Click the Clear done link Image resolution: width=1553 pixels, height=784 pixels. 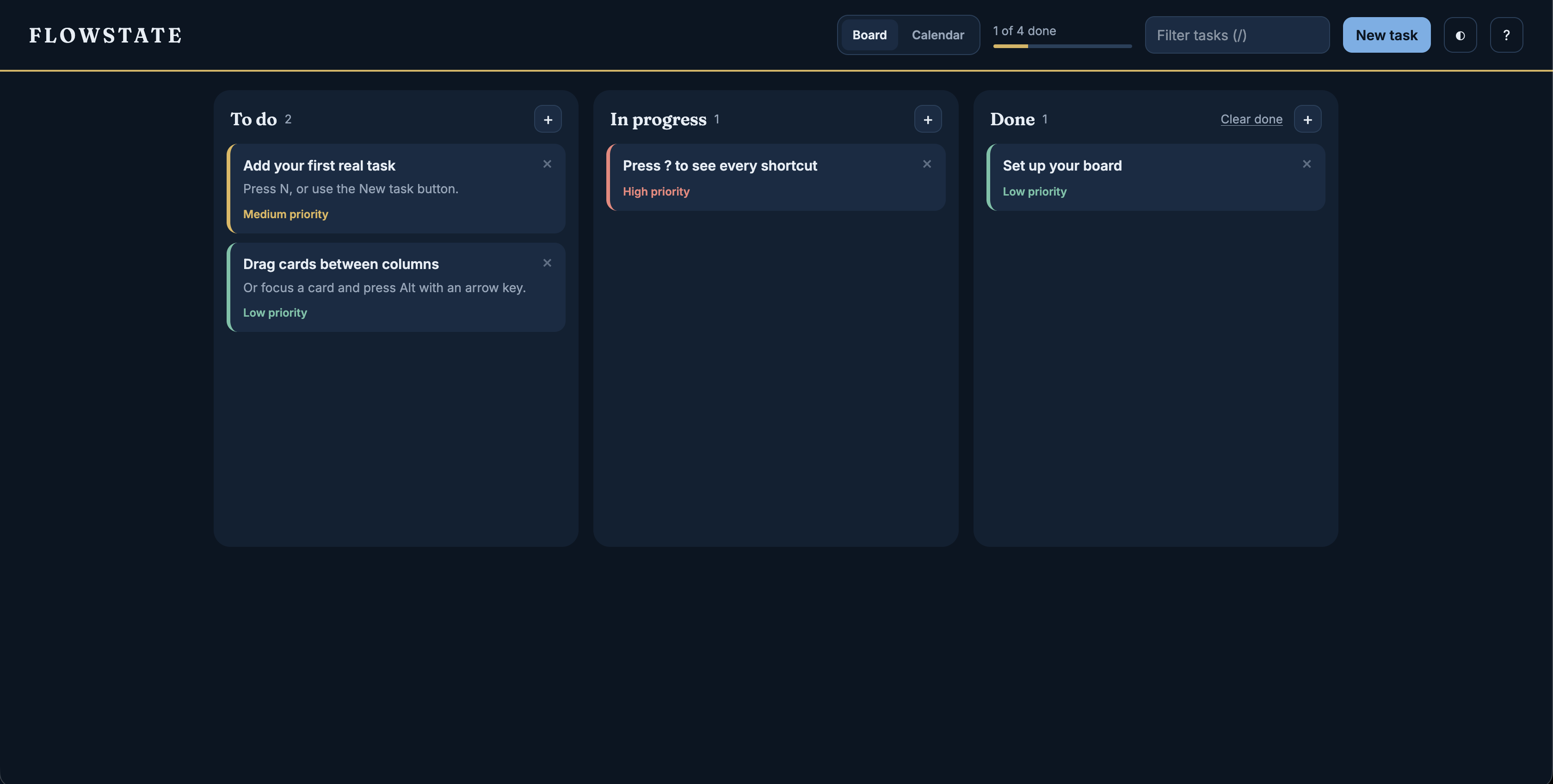1251,119
